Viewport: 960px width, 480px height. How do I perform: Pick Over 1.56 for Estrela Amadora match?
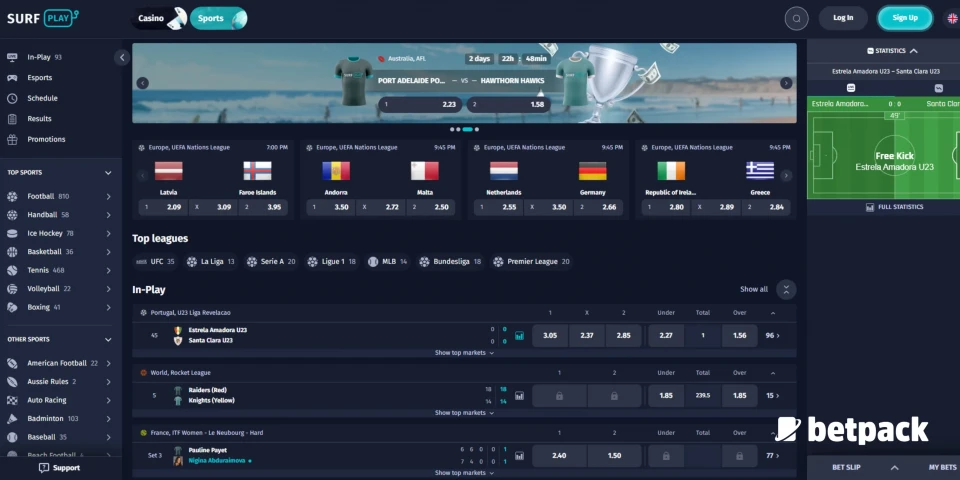click(x=740, y=336)
